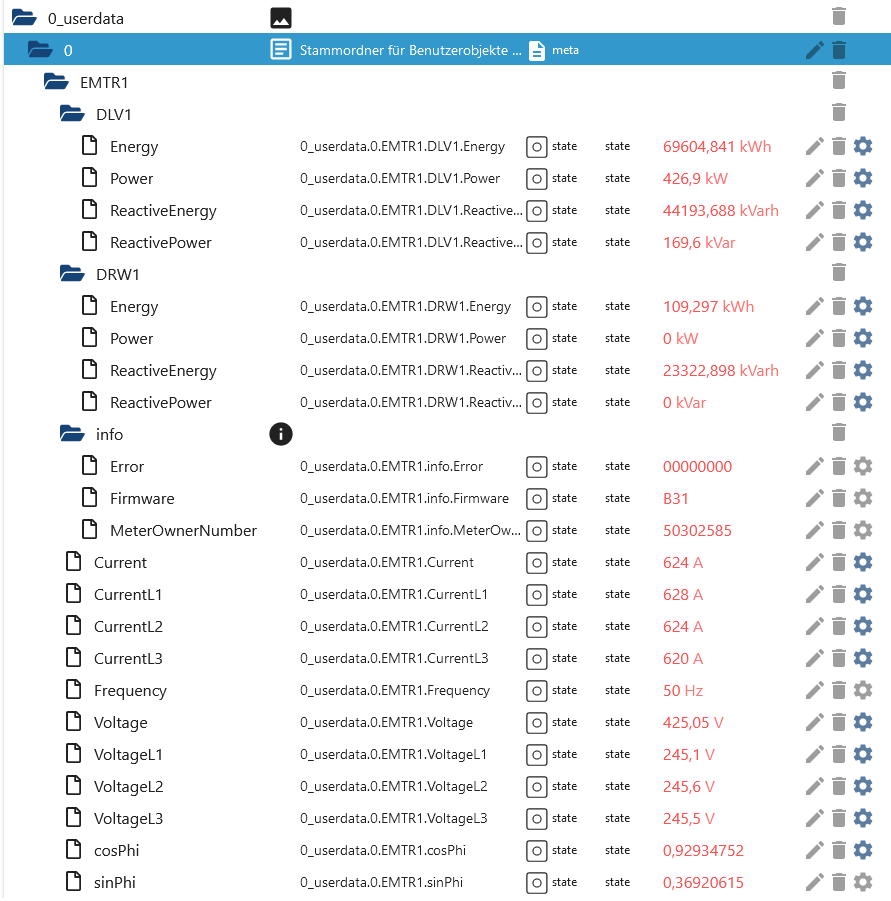Click the sinPhi value 0,36920615
The height and width of the screenshot is (901, 891).
coord(703,882)
